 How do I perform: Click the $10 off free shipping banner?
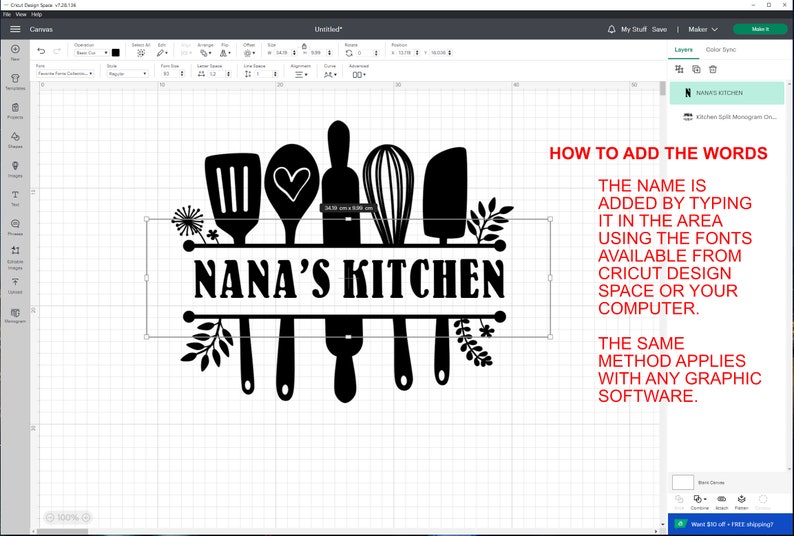[x=730, y=524]
